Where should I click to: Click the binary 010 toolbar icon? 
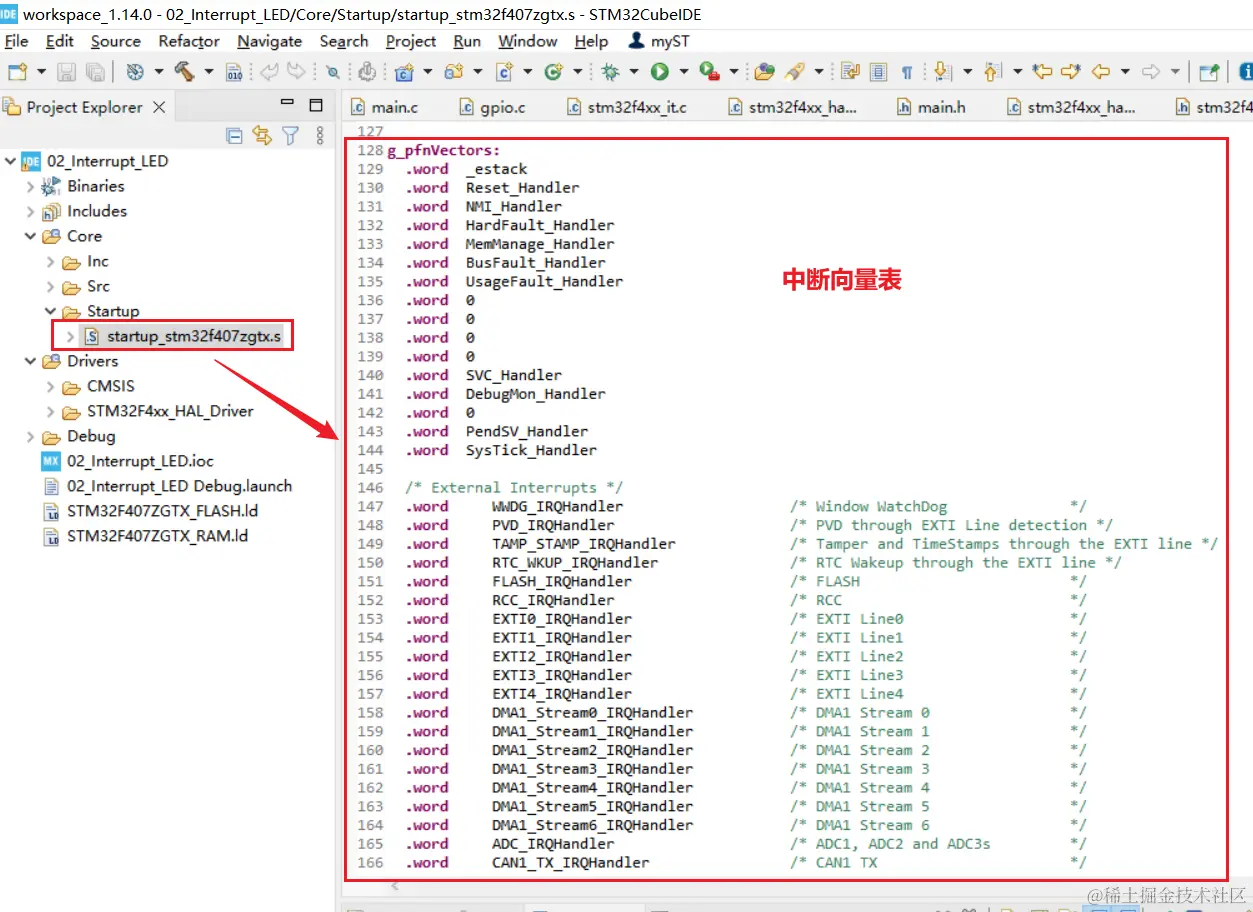[x=234, y=72]
